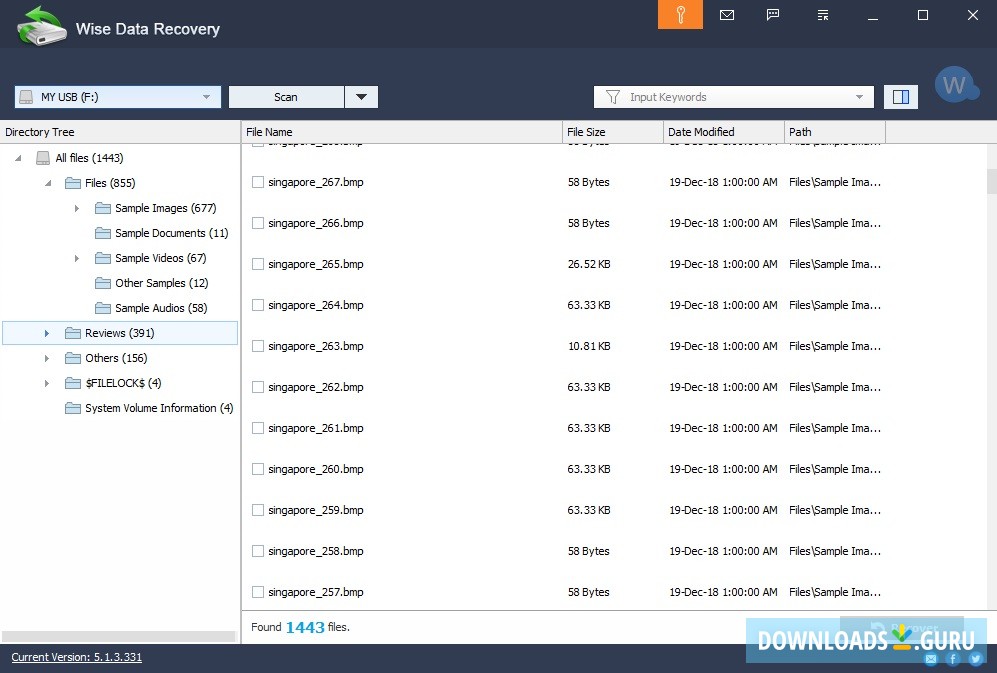Check the box for singapore_263.bmp
Image resolution: width=997 pixels, height=673 pixels.
pyautogui.click(x=258, y=346)
